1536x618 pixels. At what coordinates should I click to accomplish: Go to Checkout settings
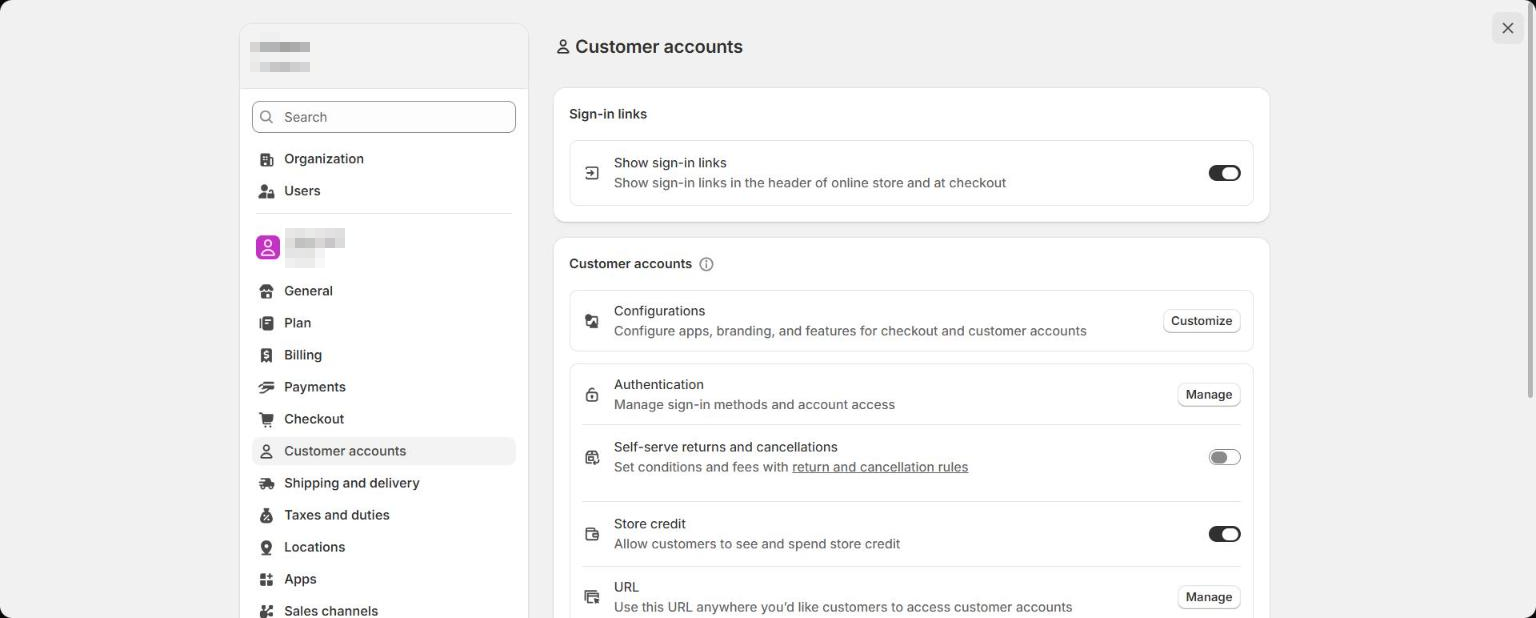coord(384,419)
